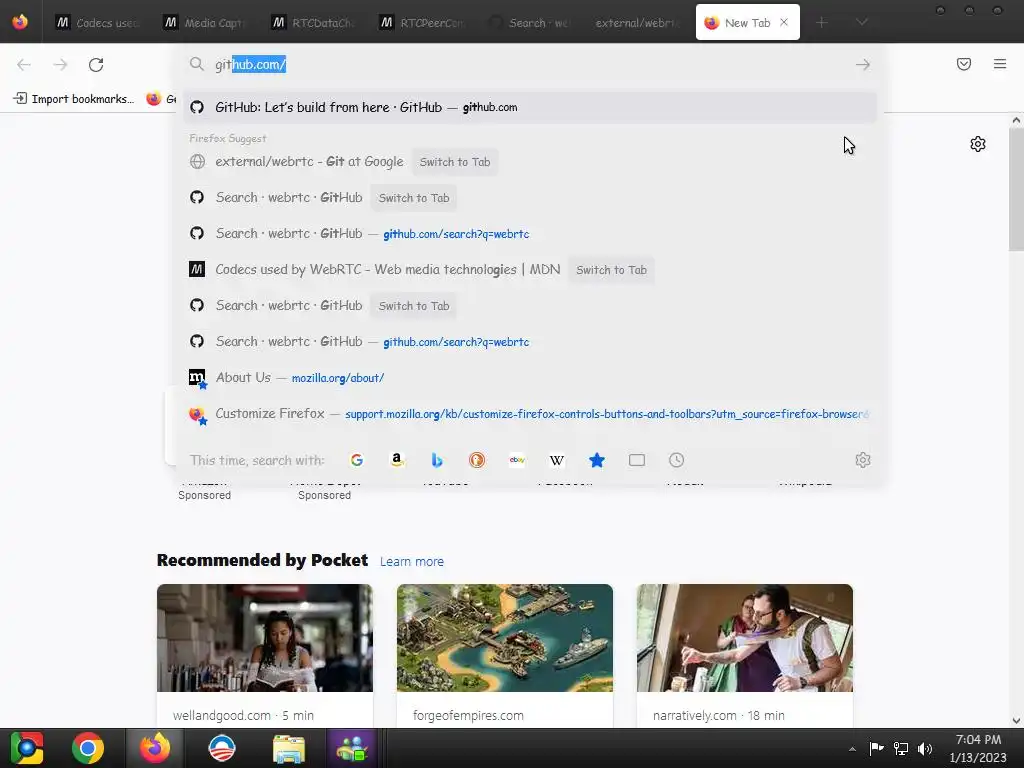Search history with clock icon
This screenshot has width=1024, height=768.
[677, 460]
